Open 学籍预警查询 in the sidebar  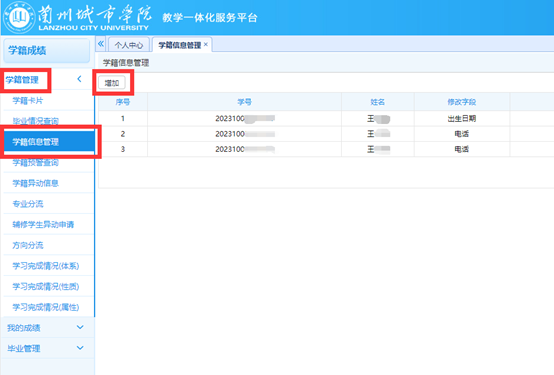coord(48,163)
